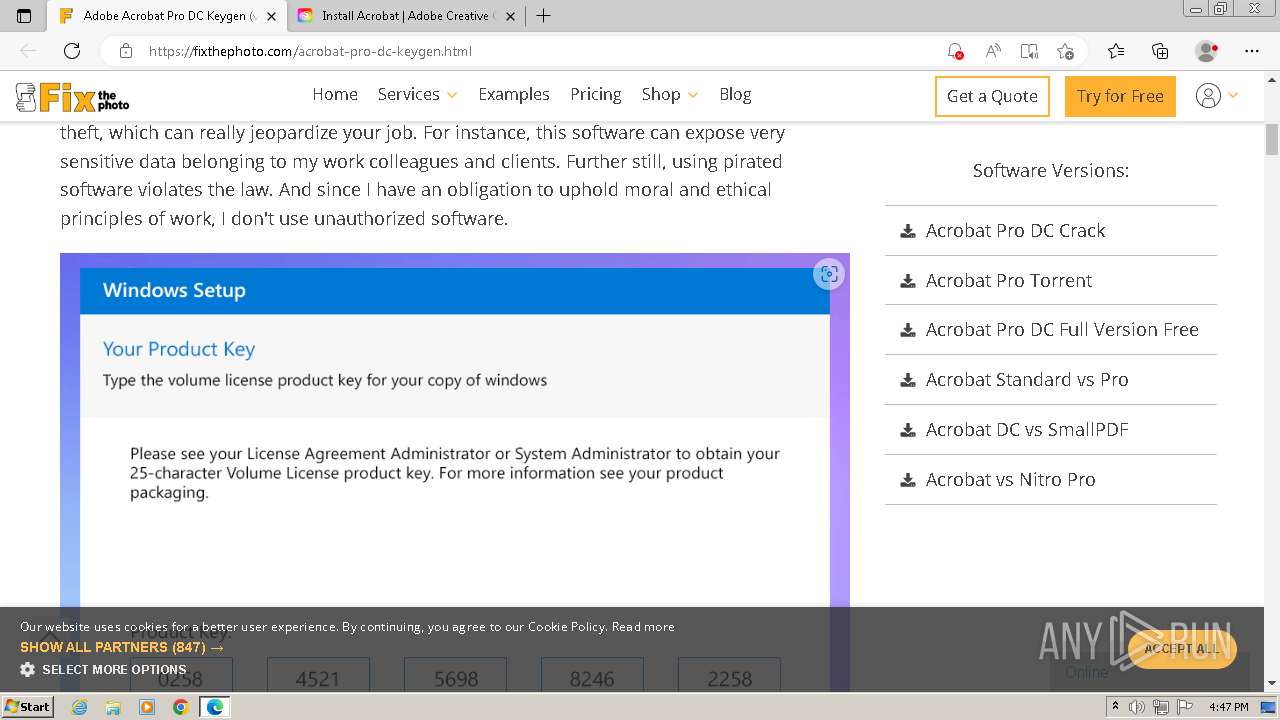This screenshot has width=1280, height=720.
Task: Expand the Services menu chevron
Action: [x=452, y=95]
